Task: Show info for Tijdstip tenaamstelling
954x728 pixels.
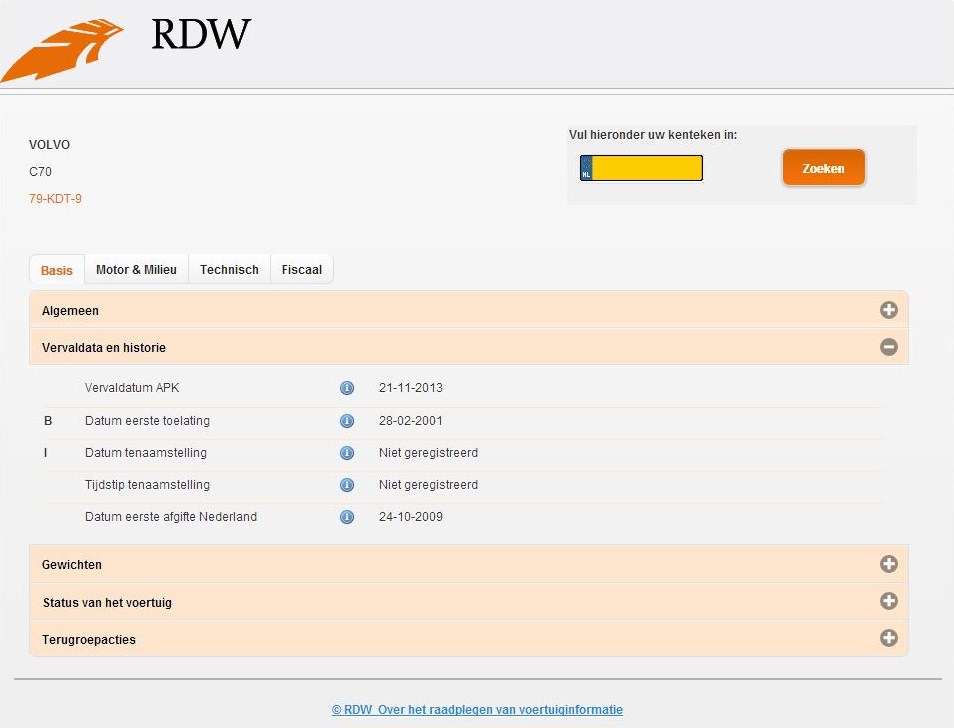Action: point(347,485)
